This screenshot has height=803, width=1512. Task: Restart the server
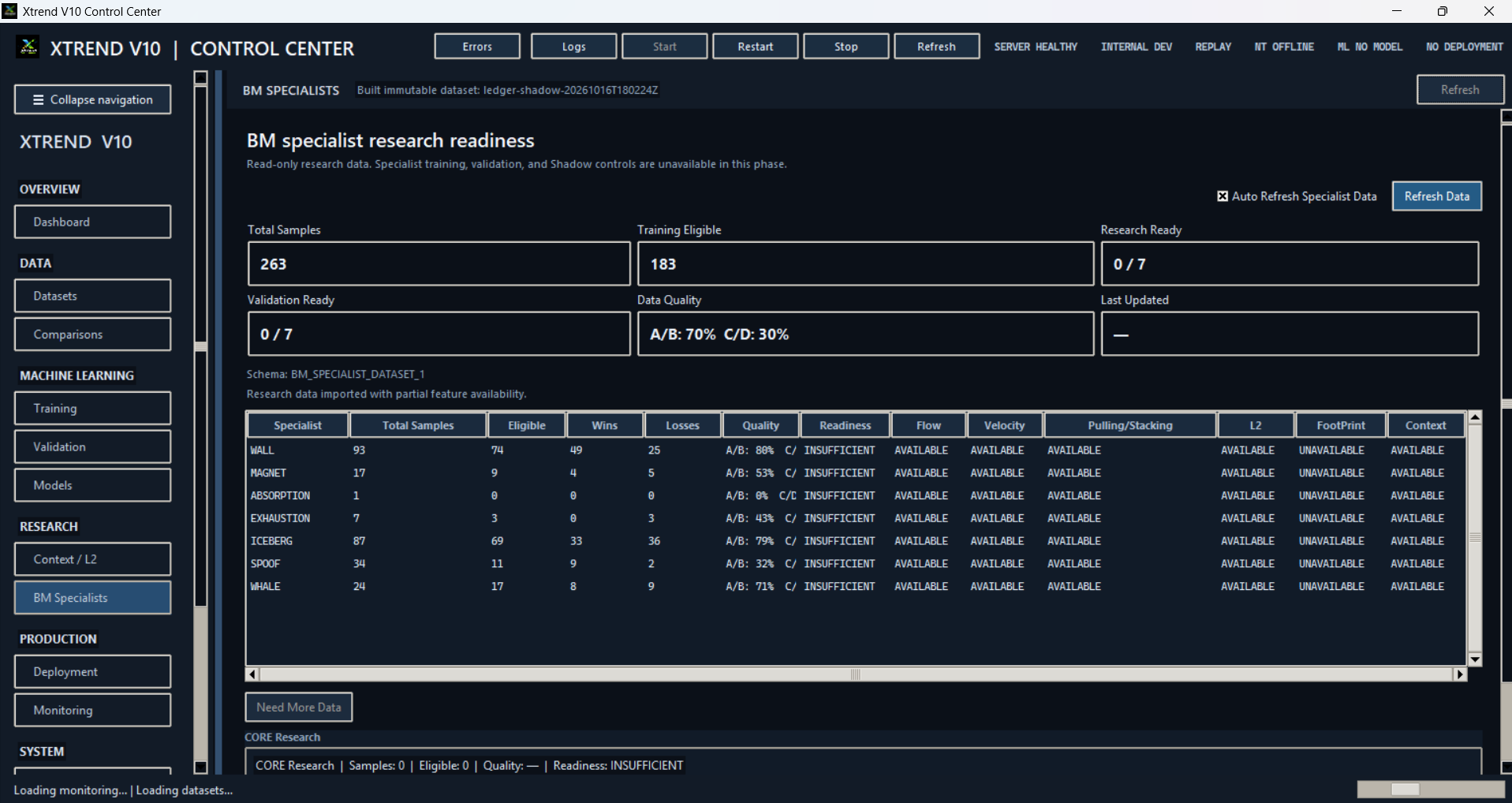[x=755, y=47]
